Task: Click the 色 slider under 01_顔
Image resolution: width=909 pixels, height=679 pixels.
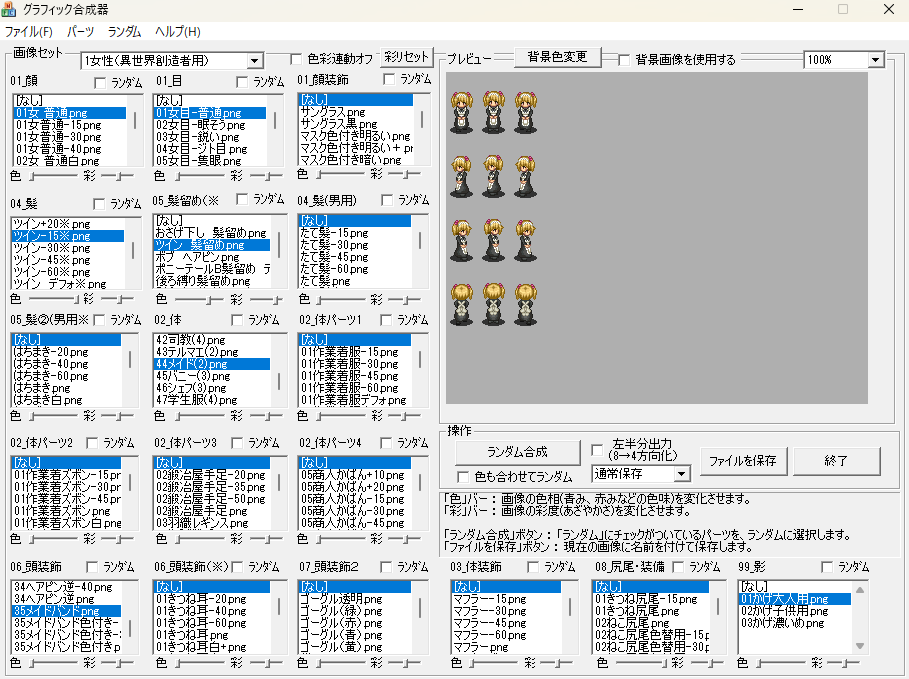Action: pos(49,174)
